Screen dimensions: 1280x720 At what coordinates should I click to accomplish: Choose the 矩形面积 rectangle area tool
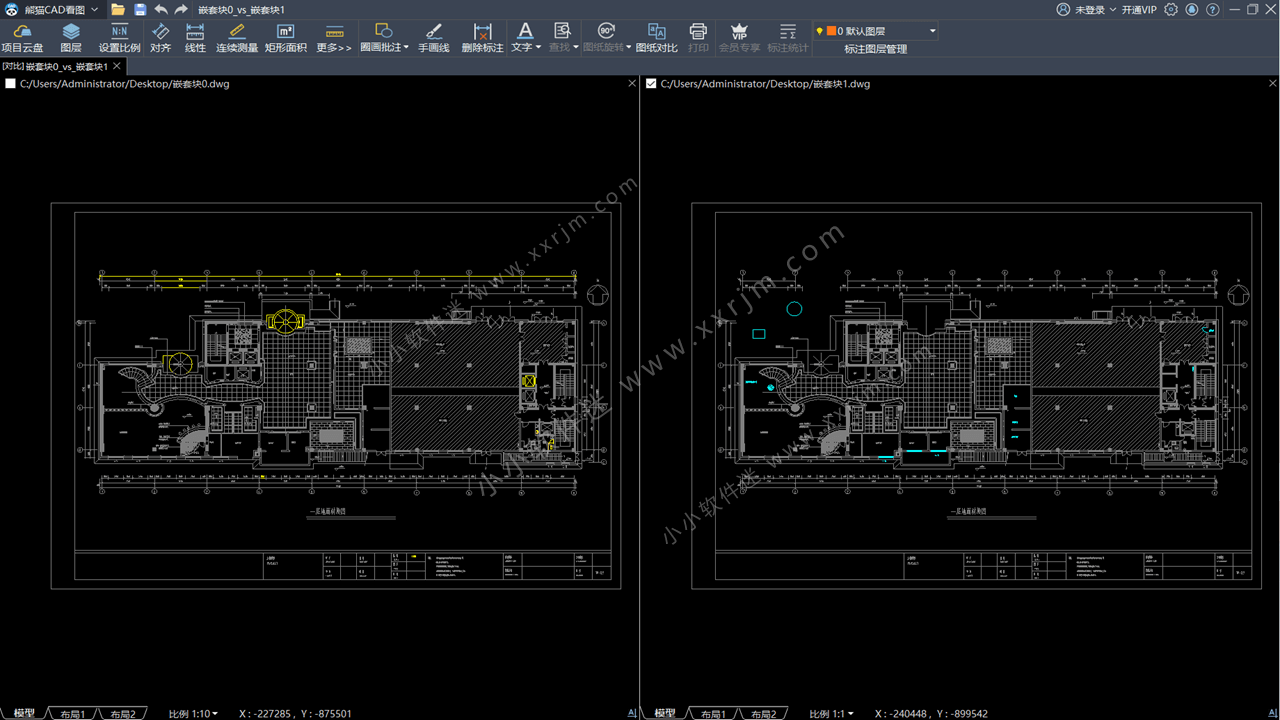pyautogui.click(x=285, y=39)
